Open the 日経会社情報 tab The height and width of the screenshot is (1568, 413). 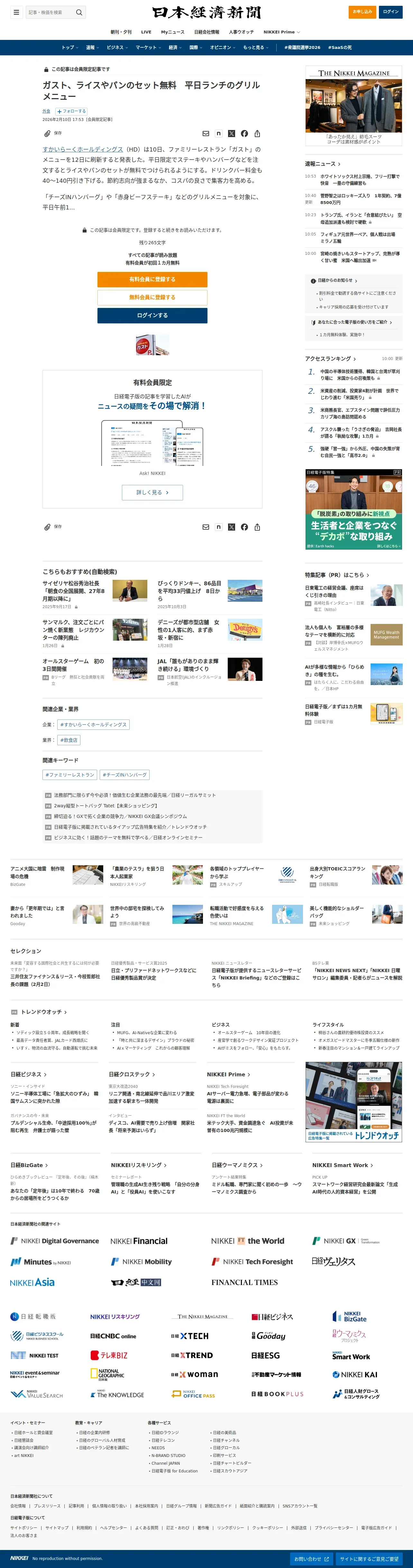(207, 32)
